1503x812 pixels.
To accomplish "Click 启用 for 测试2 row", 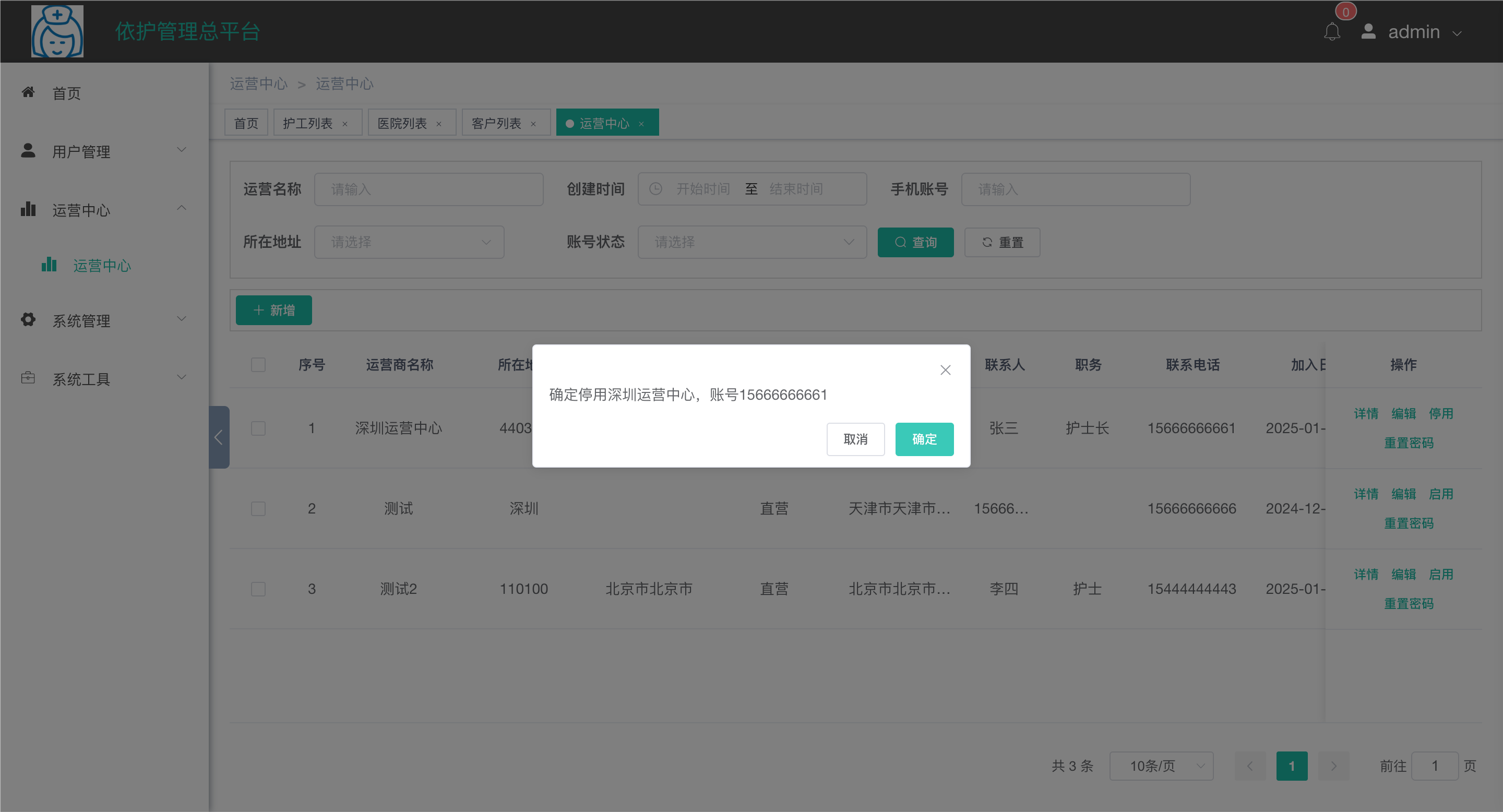I will click(1440, 575).
